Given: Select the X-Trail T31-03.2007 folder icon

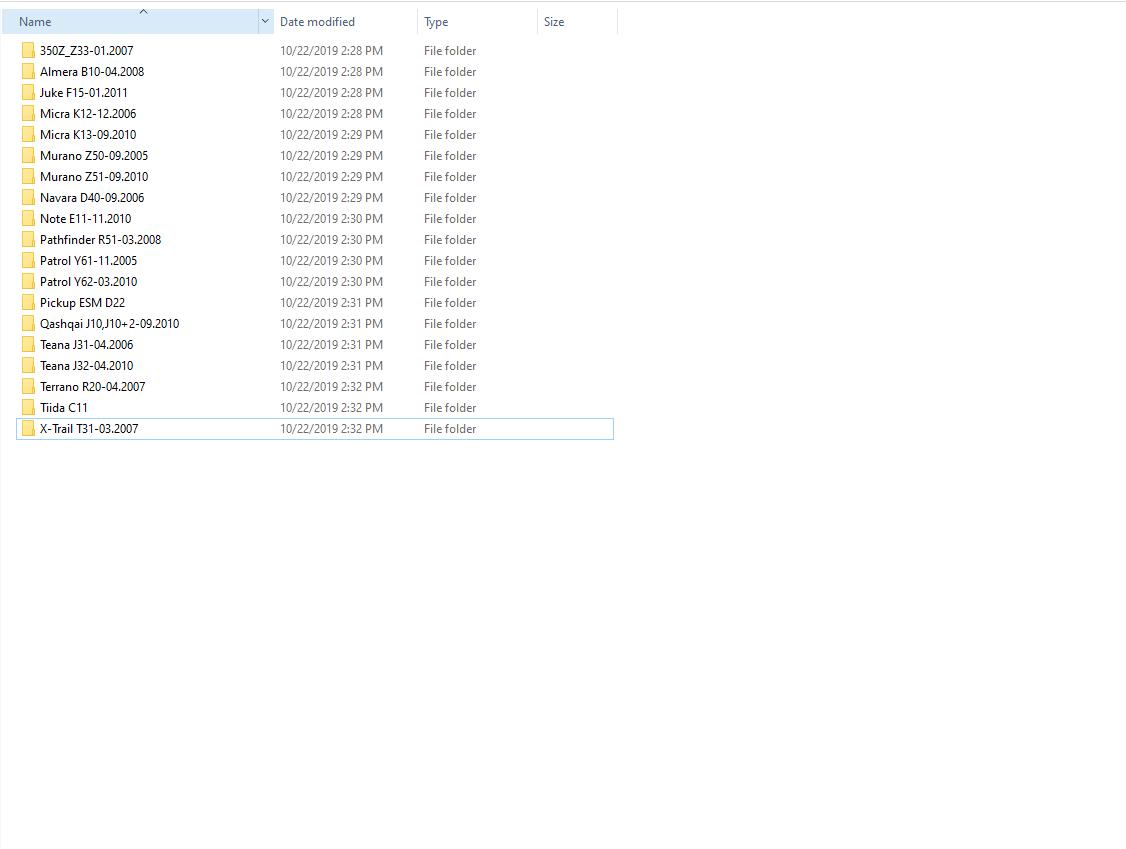Looking at the screenshot, I should click(x=28, y=428).
